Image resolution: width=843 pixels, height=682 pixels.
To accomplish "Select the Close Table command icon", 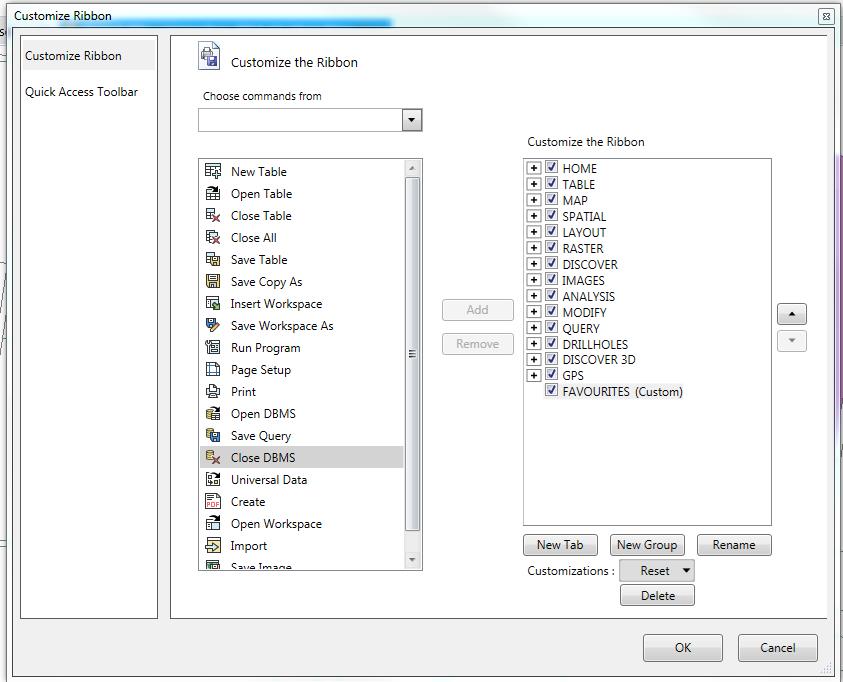I will pyautogui.click(x=213, y=215).
